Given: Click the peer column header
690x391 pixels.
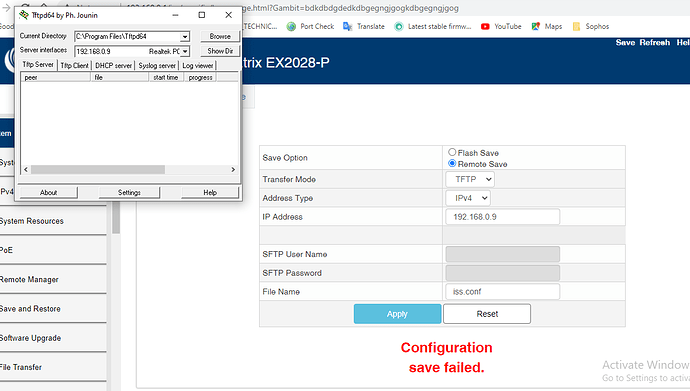Looking at the screenshot, I should [x=55, y=77].
